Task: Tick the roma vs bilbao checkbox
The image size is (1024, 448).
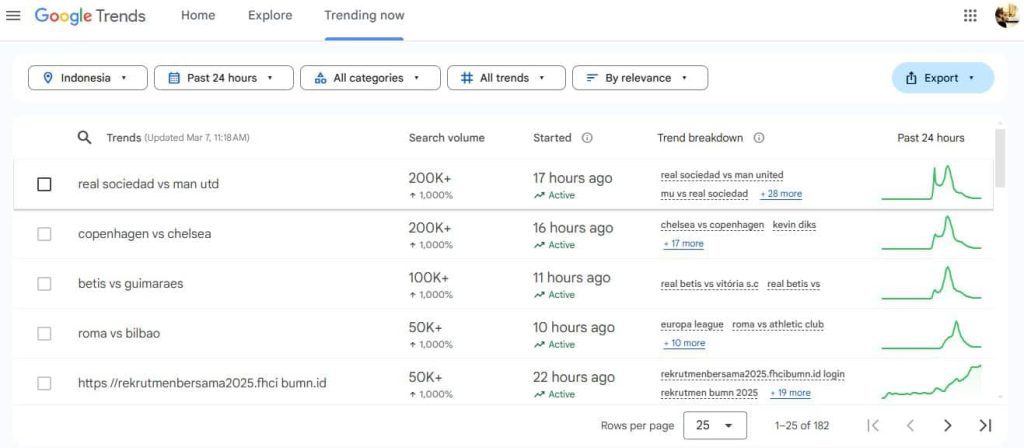Action: 44,333
